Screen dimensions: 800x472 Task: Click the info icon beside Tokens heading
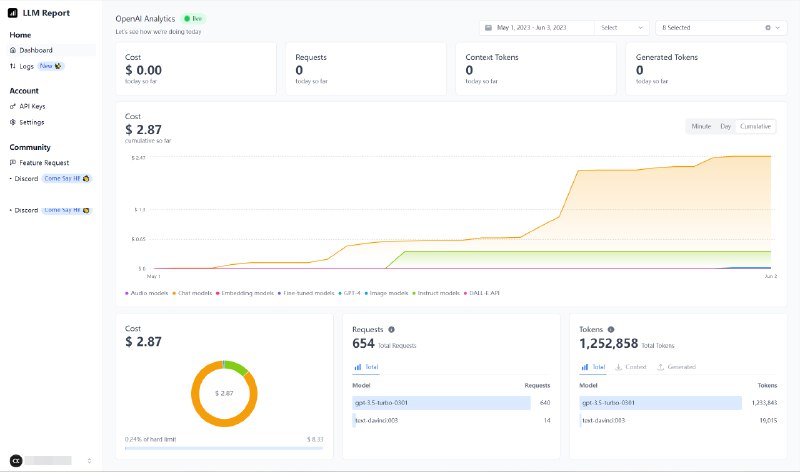[x=610, y=329]
